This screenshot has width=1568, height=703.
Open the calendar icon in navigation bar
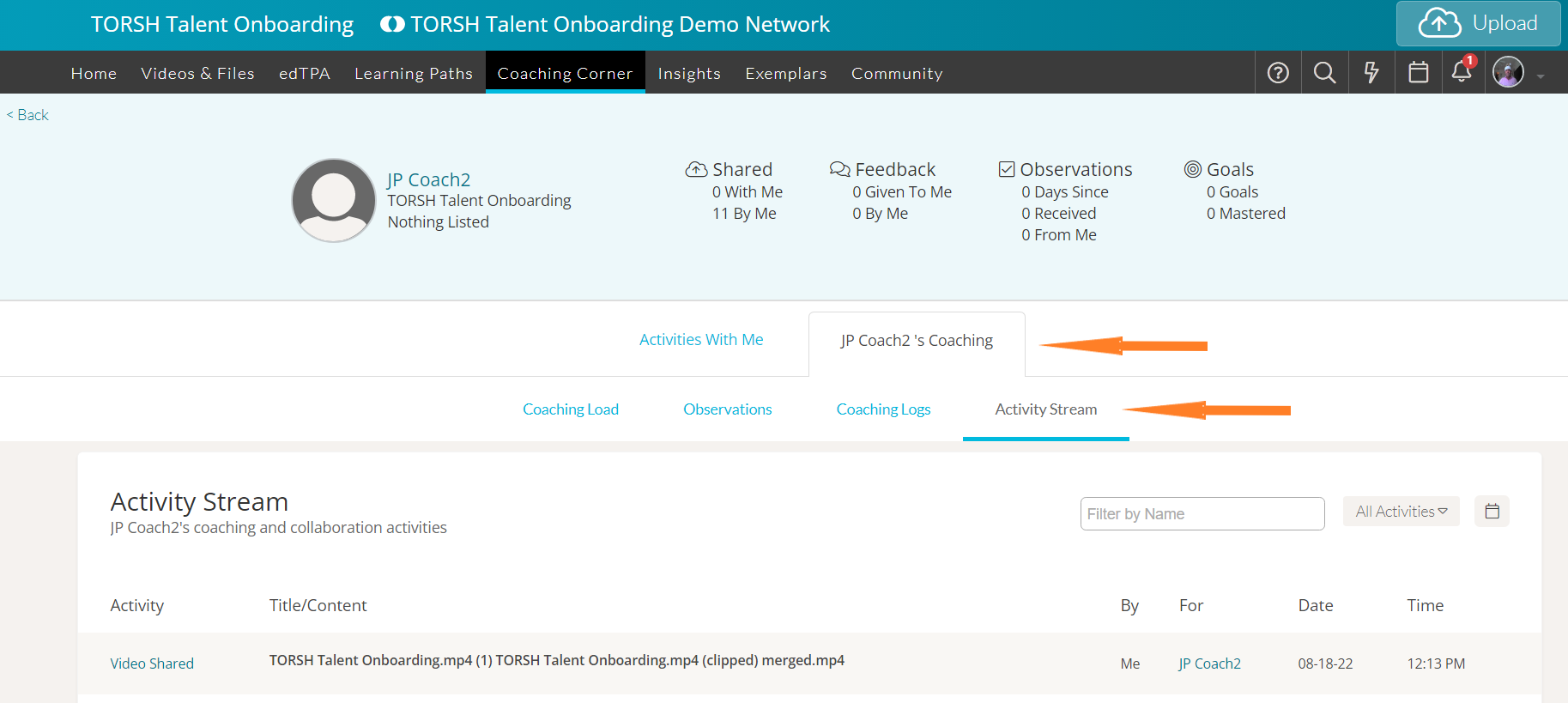point(1419,73)
